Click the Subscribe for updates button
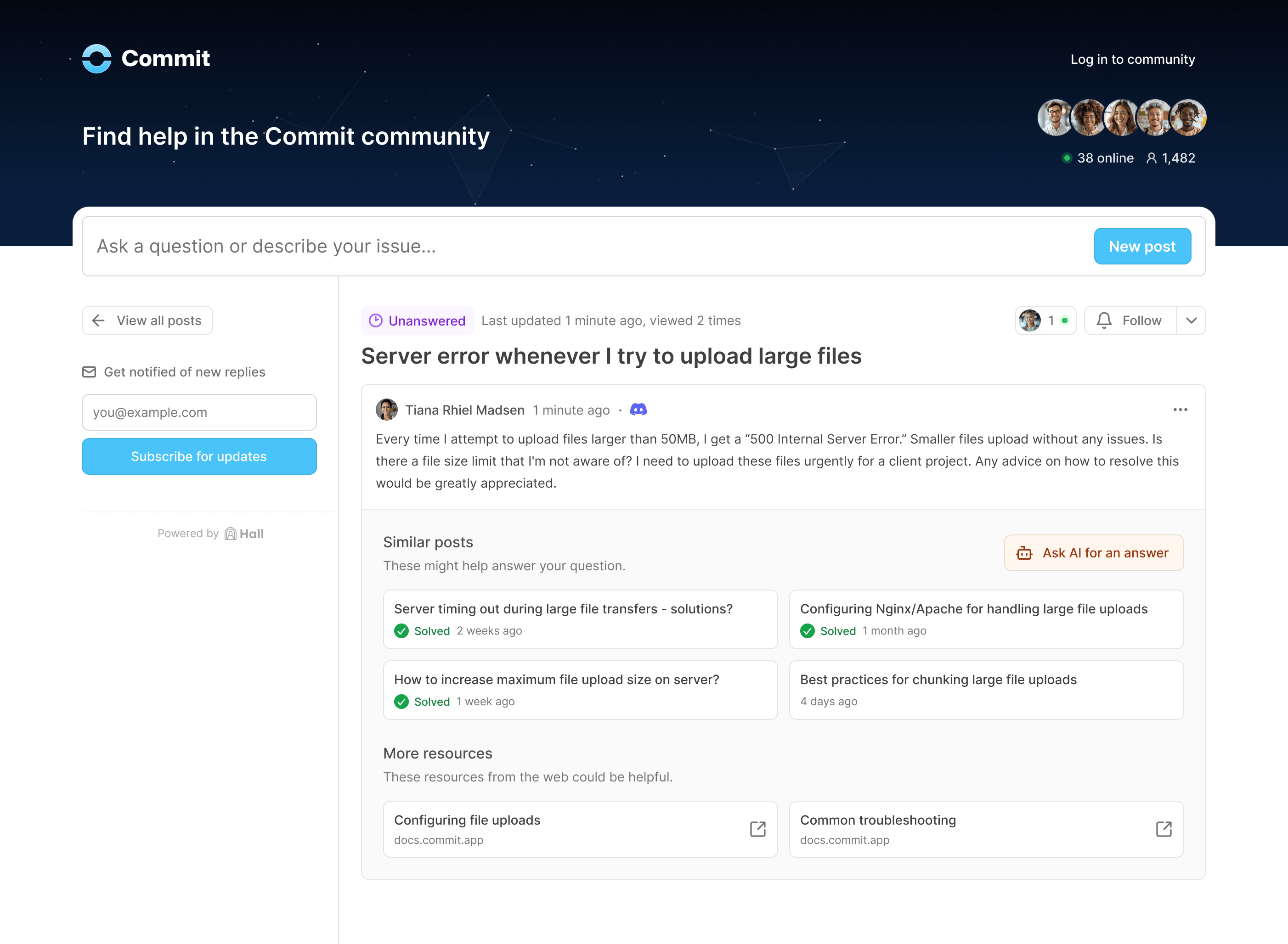 pyautogui.click(x=198, y=456)
